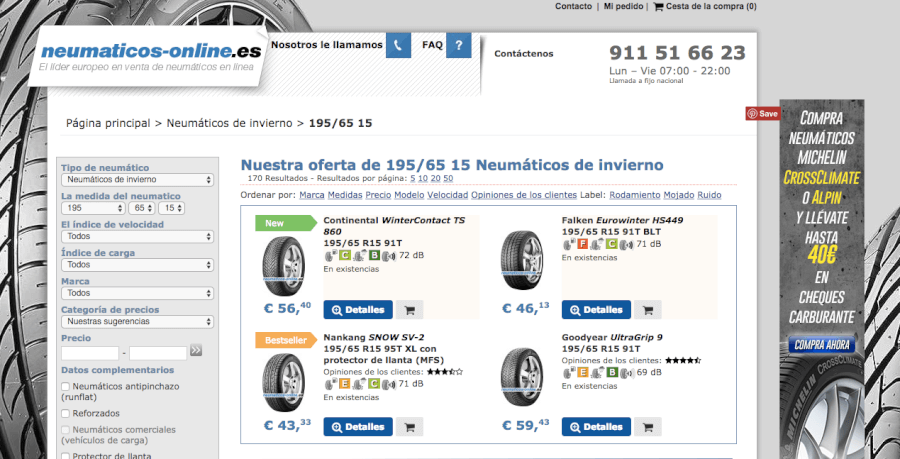
Task: Sort results by Precio
Action: (x=378, y=195)
